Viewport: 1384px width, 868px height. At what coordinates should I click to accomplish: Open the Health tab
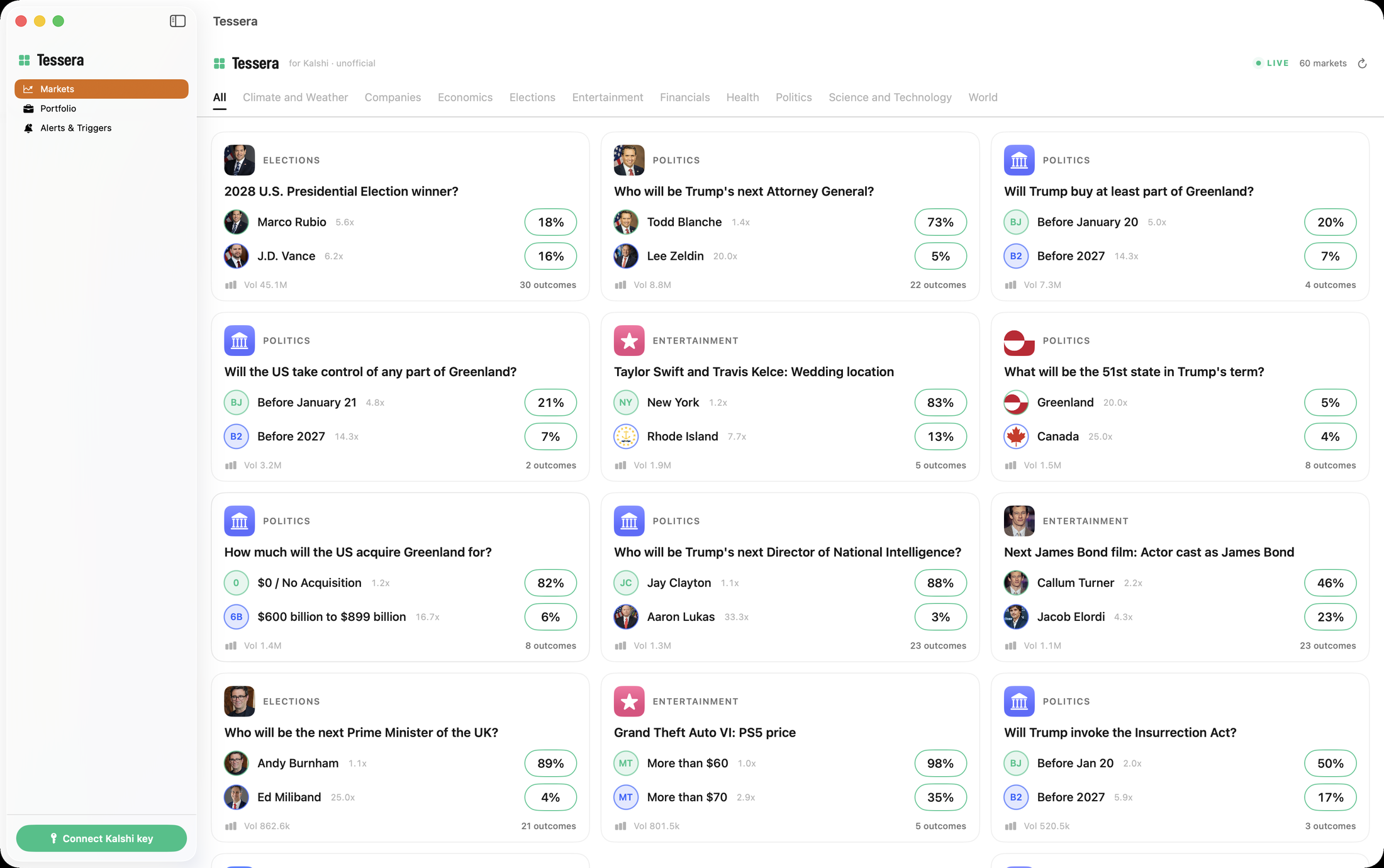[742, 97]
